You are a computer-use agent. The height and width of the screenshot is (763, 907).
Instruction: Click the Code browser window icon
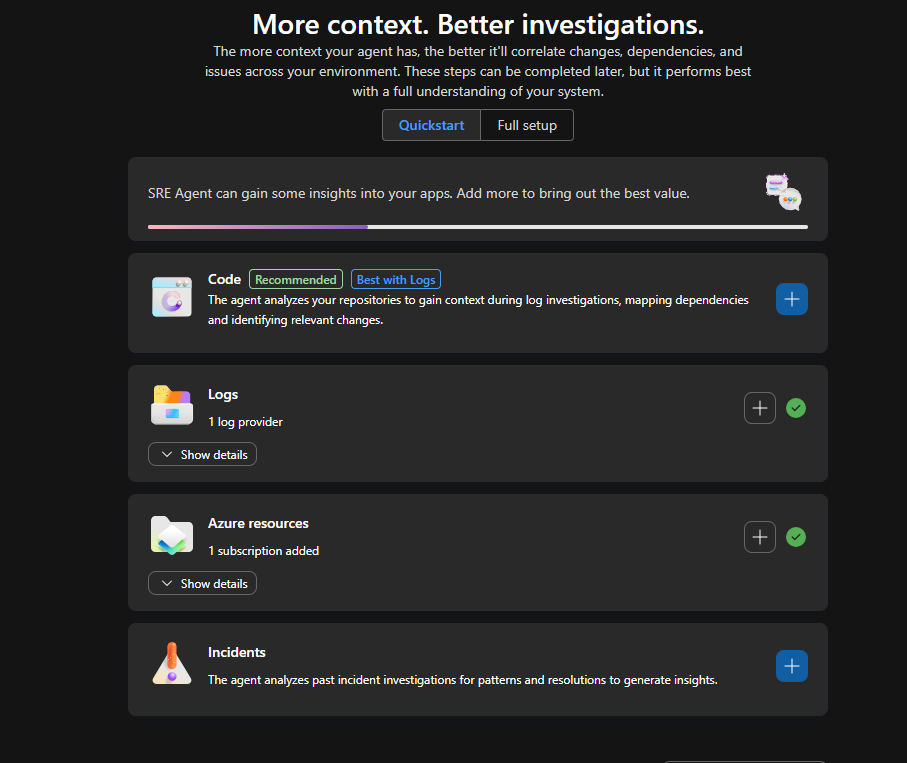click(172, 297)
